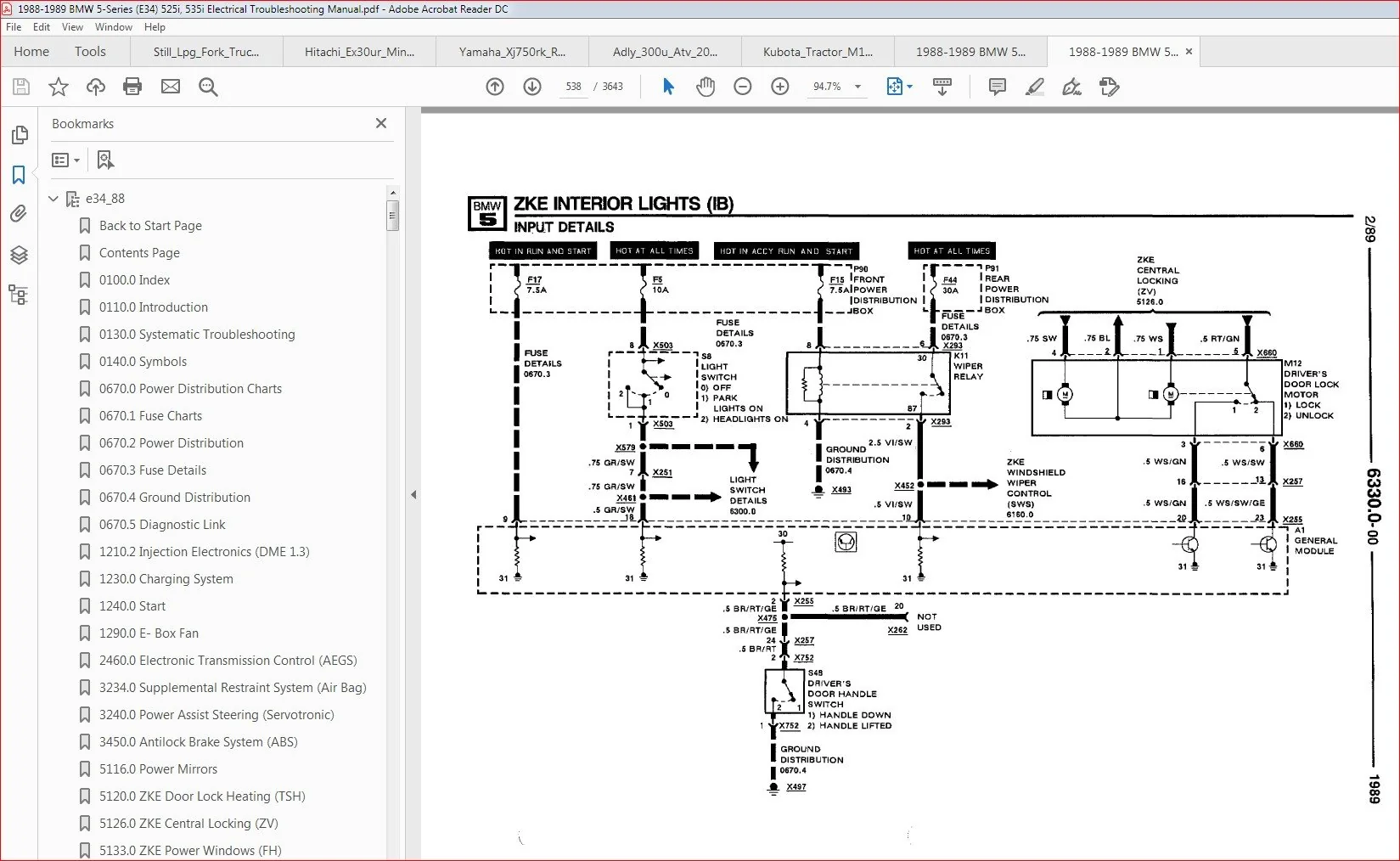Open the Tools view
This screenshot has width=1400, height=861.
[90, 52]
